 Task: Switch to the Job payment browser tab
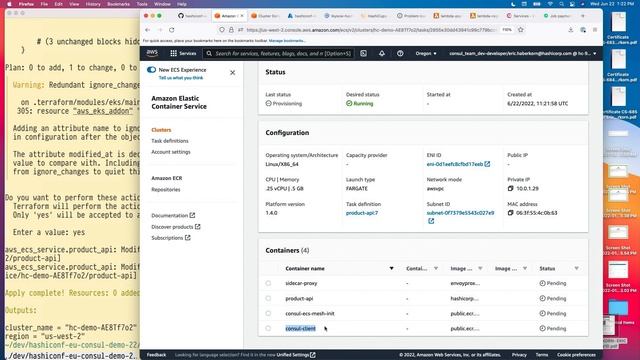558,16
